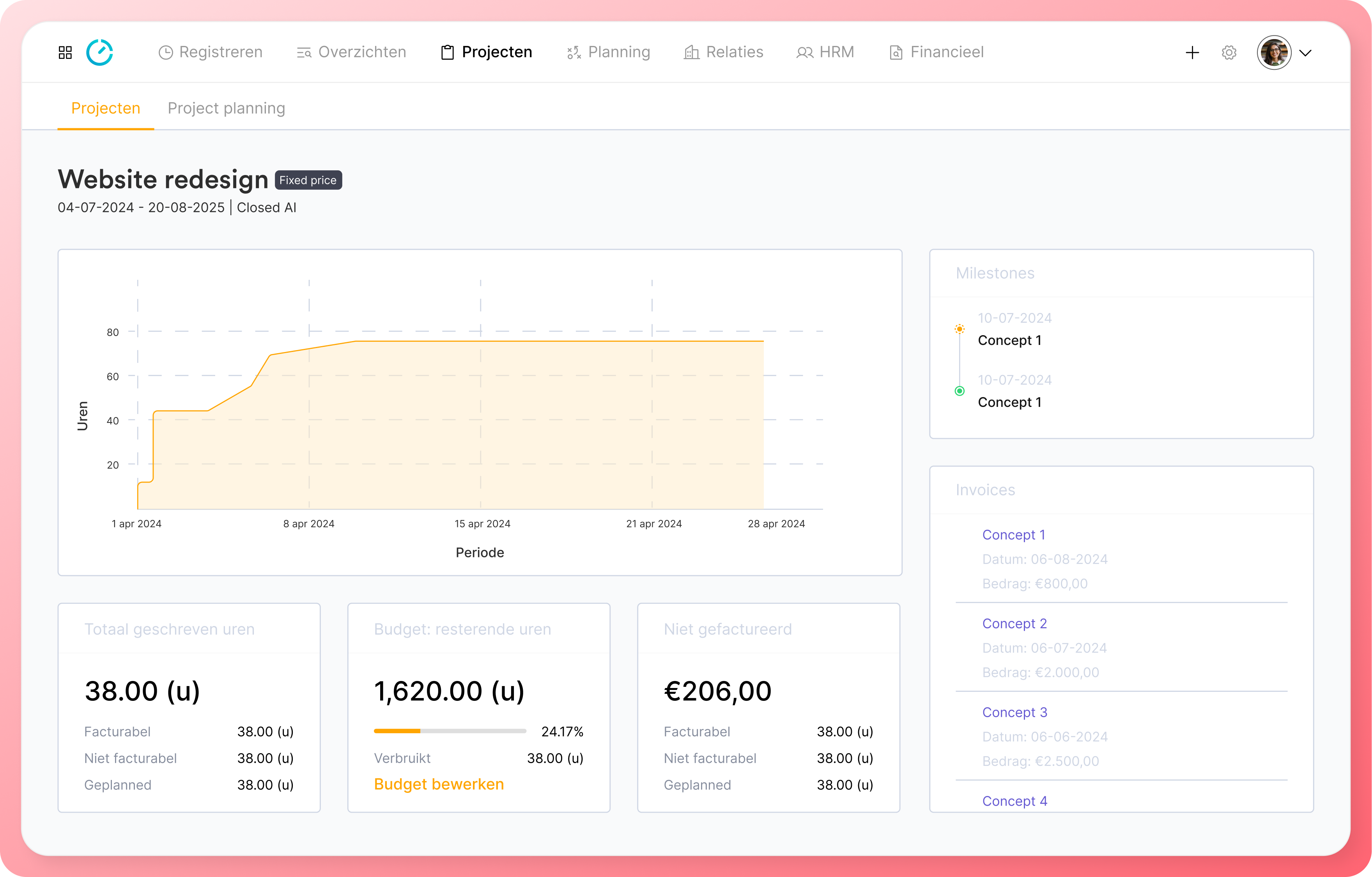Viewport: 1372px width, 877px height.
Task: Click the plus icon to add new item
Action: pyautogui.click(x=1192, y=52)
